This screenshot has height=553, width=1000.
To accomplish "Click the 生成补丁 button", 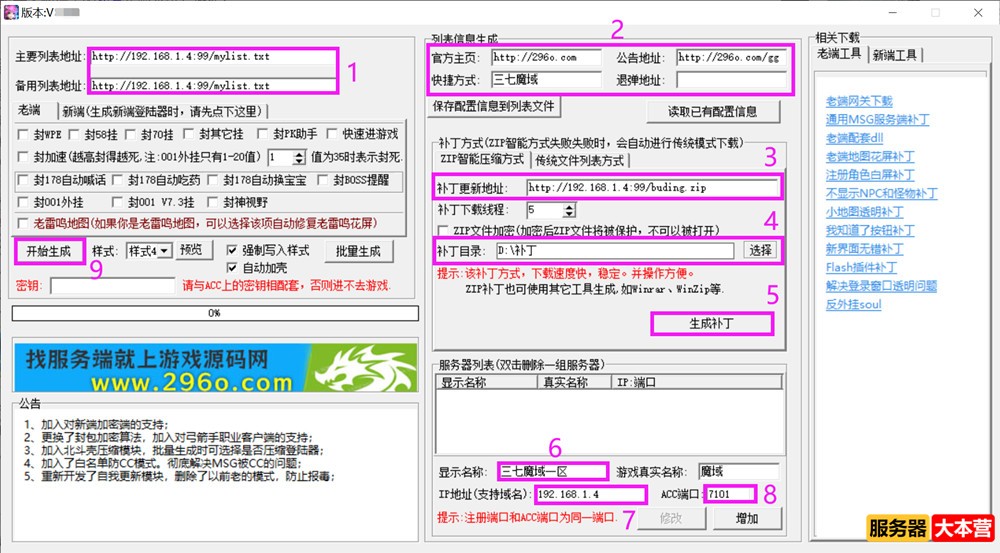I will click(x=711, y=323).
